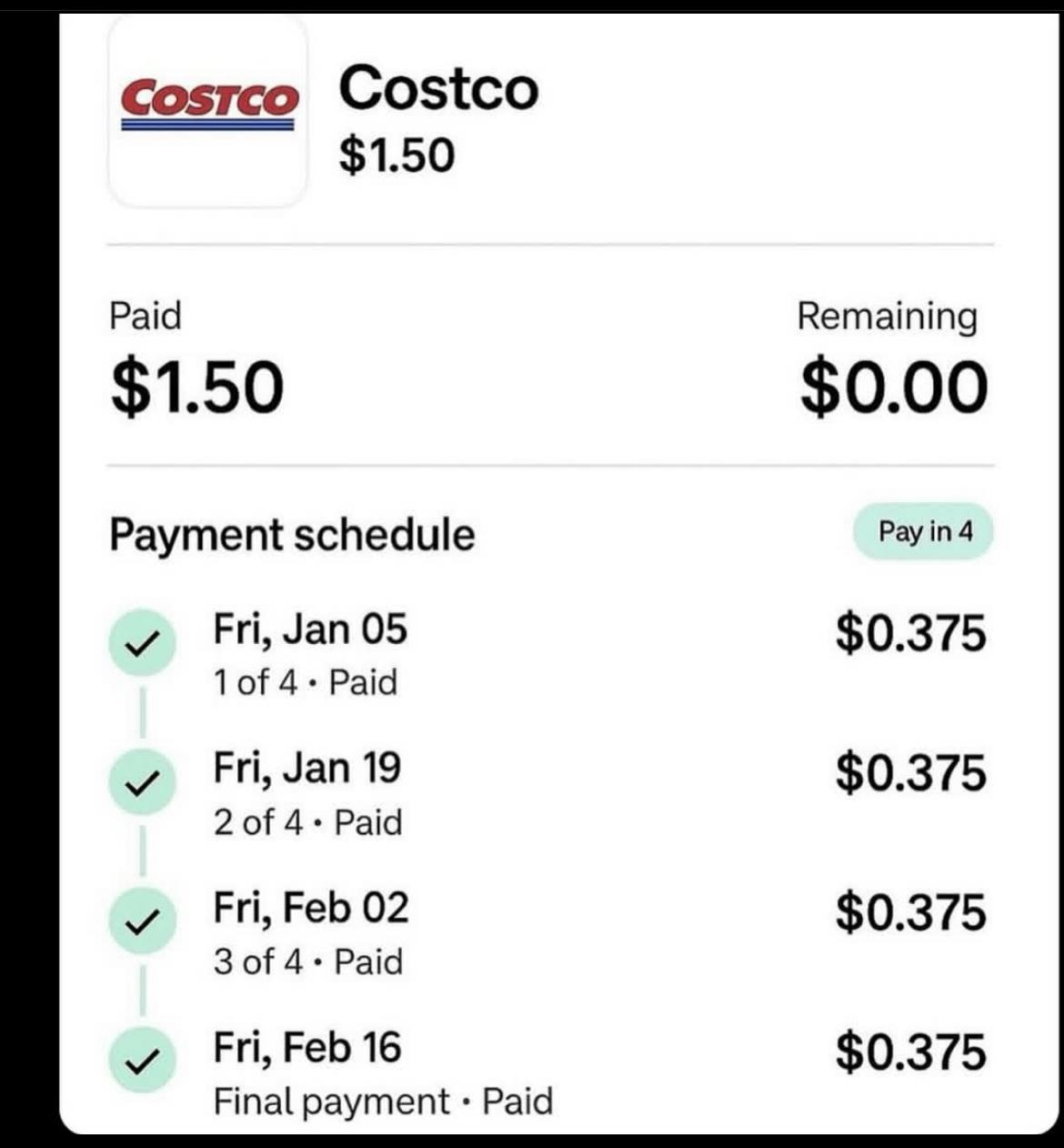Click the Jan 05 payment checkmark icon
The image size is (1064, 1148).
tap(140, 644)
